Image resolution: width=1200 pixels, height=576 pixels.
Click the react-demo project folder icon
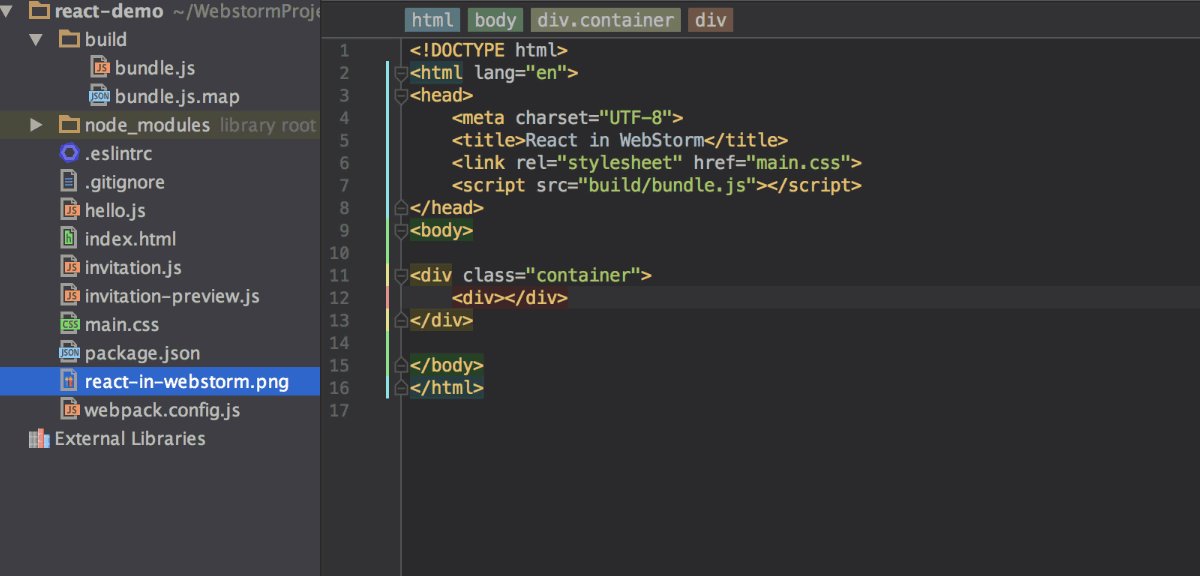coord(40,11)
